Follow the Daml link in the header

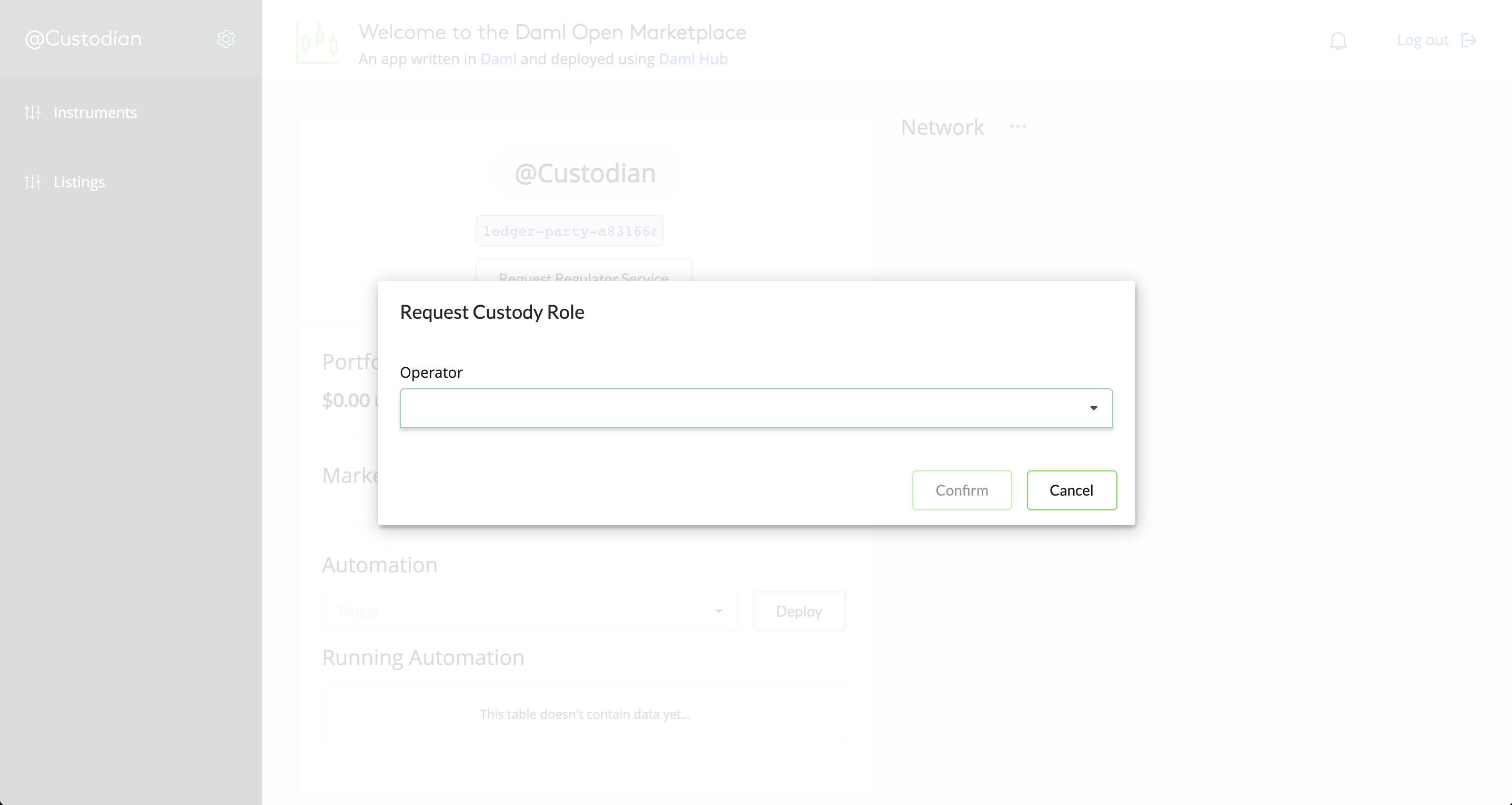coord(498,59)
